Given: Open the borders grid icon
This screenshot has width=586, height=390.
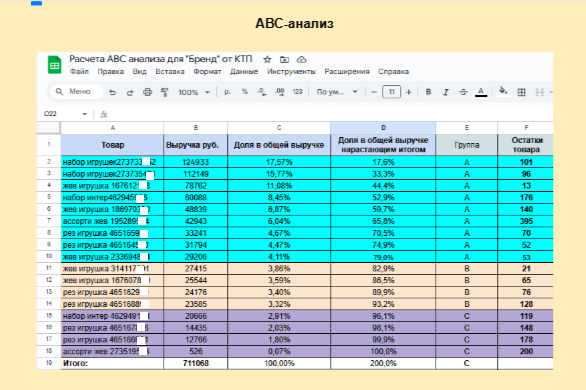Looking at the screenshot, I should coord(521,92).
